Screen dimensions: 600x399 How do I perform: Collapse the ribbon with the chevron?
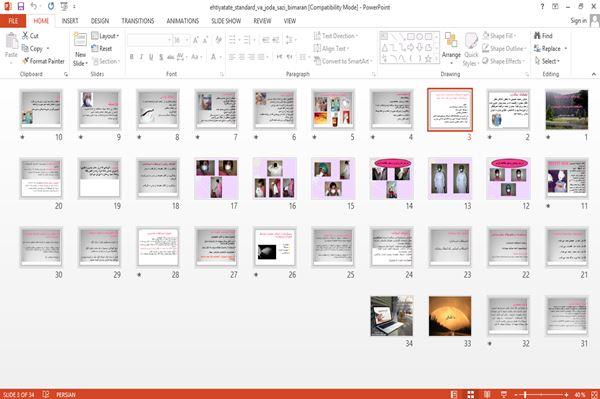594,74
